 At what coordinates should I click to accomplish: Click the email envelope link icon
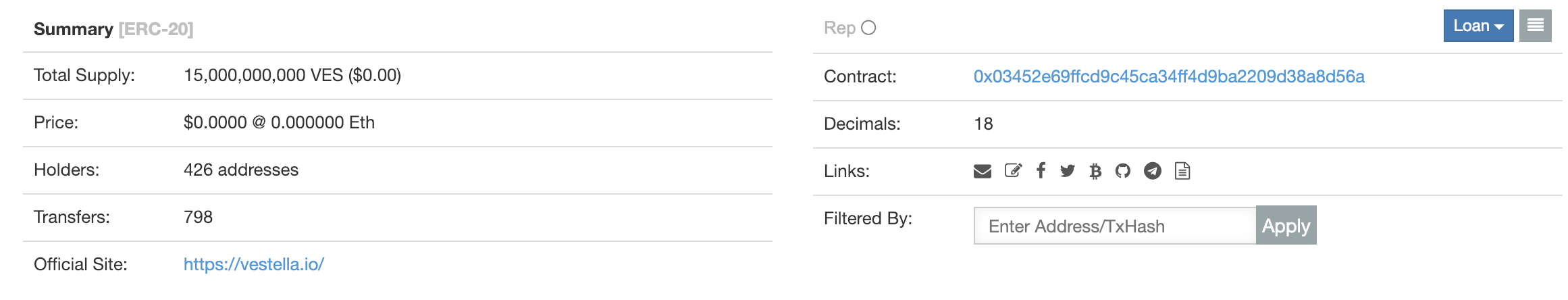(983, 171)
